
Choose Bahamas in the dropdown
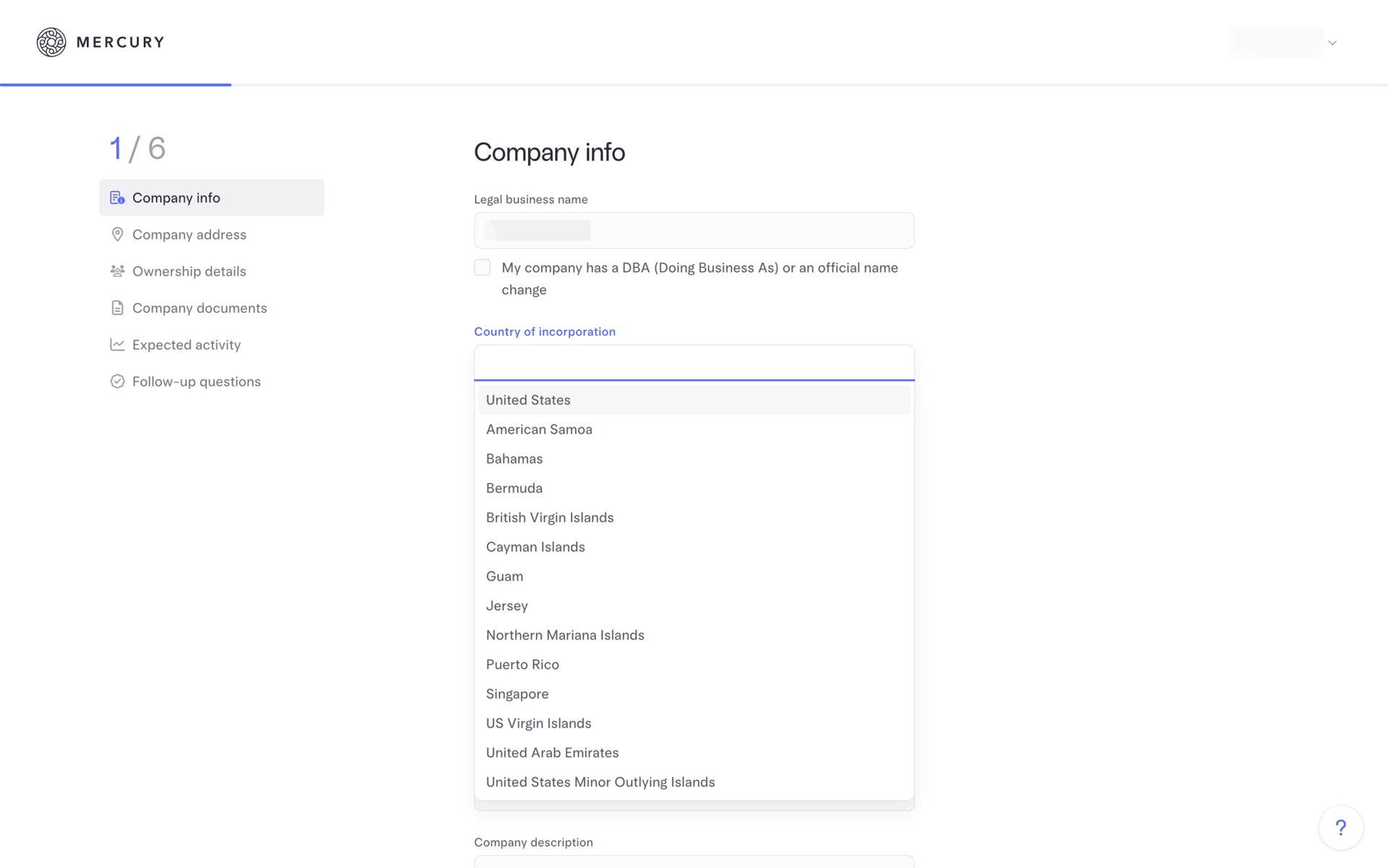tap(694, 459)
